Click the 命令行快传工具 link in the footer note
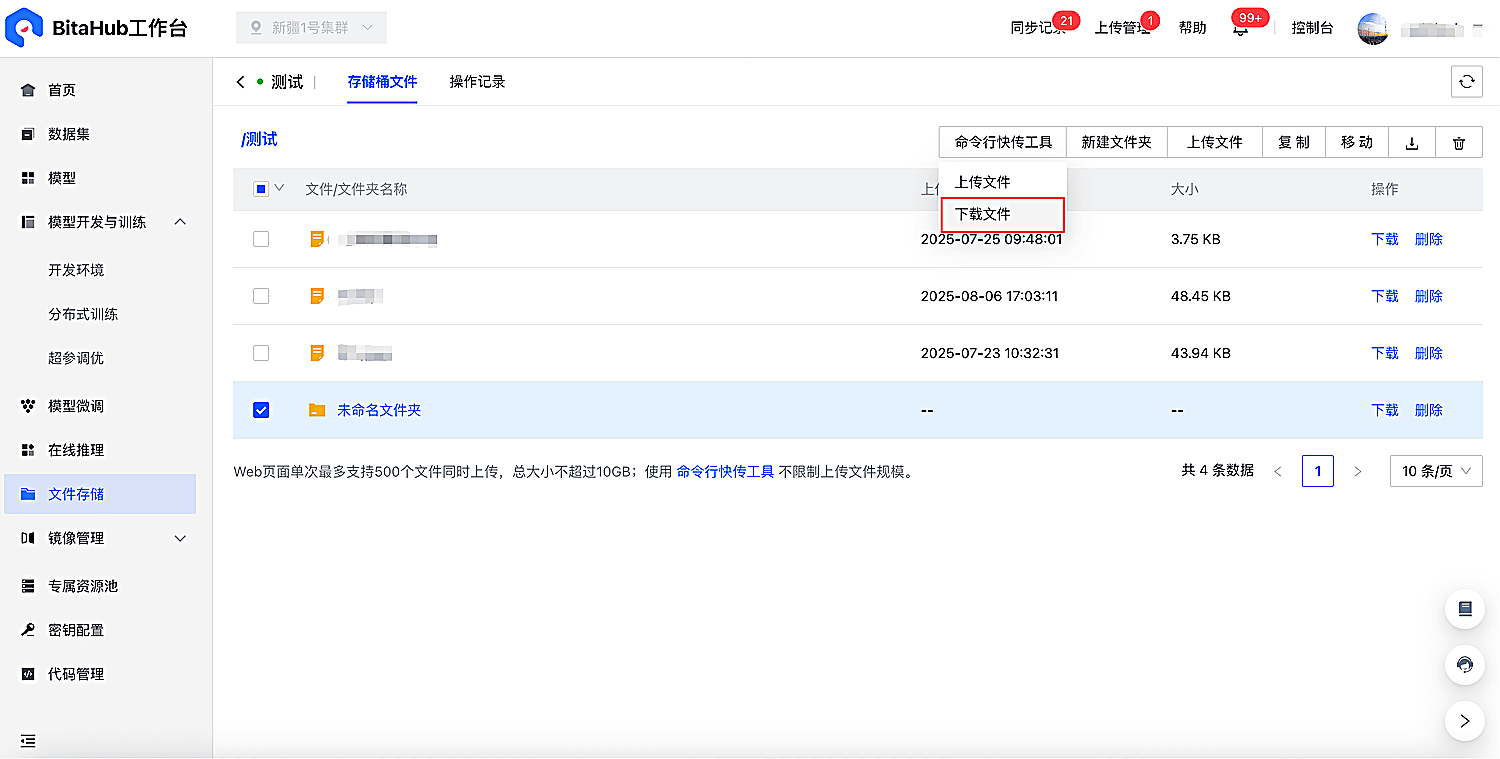Screen dimensions: 1500x759 [x=725, y=471]
